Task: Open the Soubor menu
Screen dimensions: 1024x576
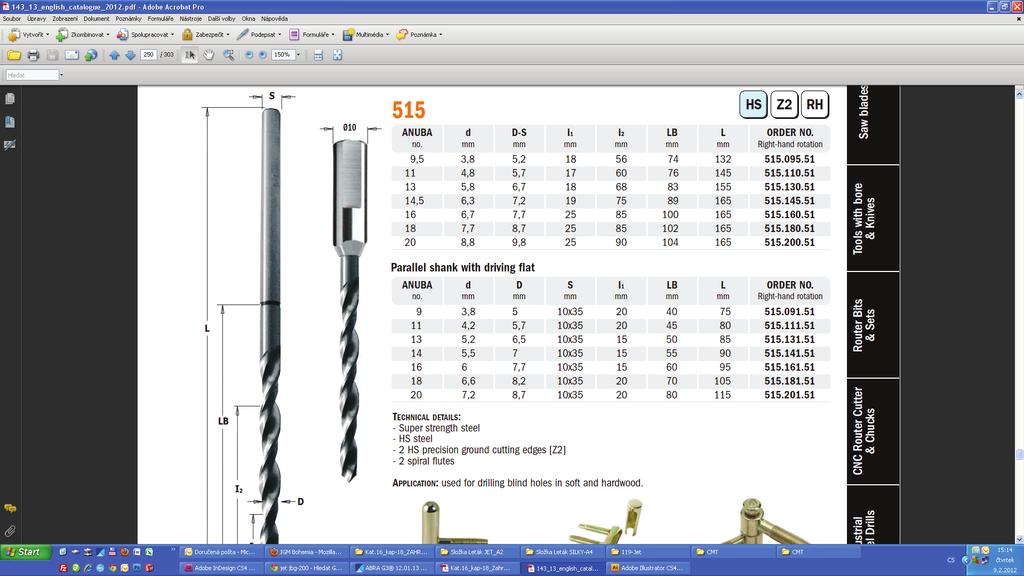Action: (x=12, y=19)
